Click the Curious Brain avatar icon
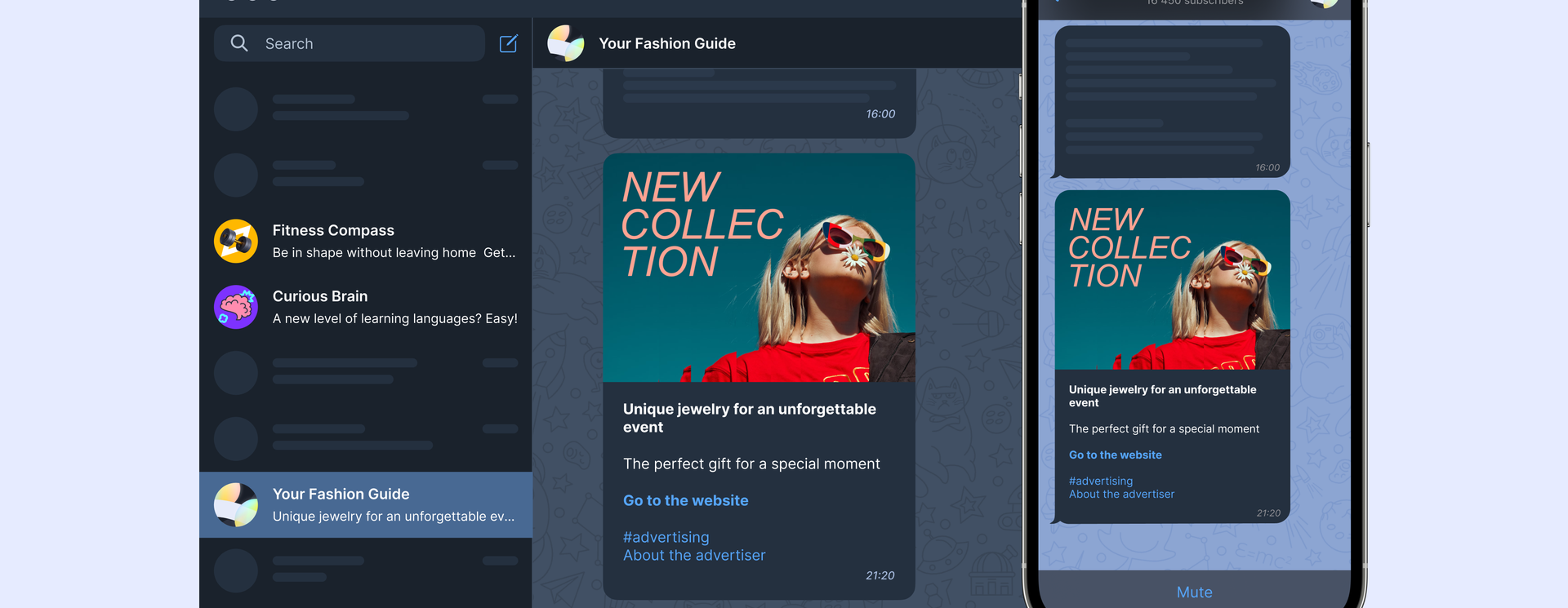Image resolution: width=1568 pixels, height=608 pixels. click(x=236, y=307)
